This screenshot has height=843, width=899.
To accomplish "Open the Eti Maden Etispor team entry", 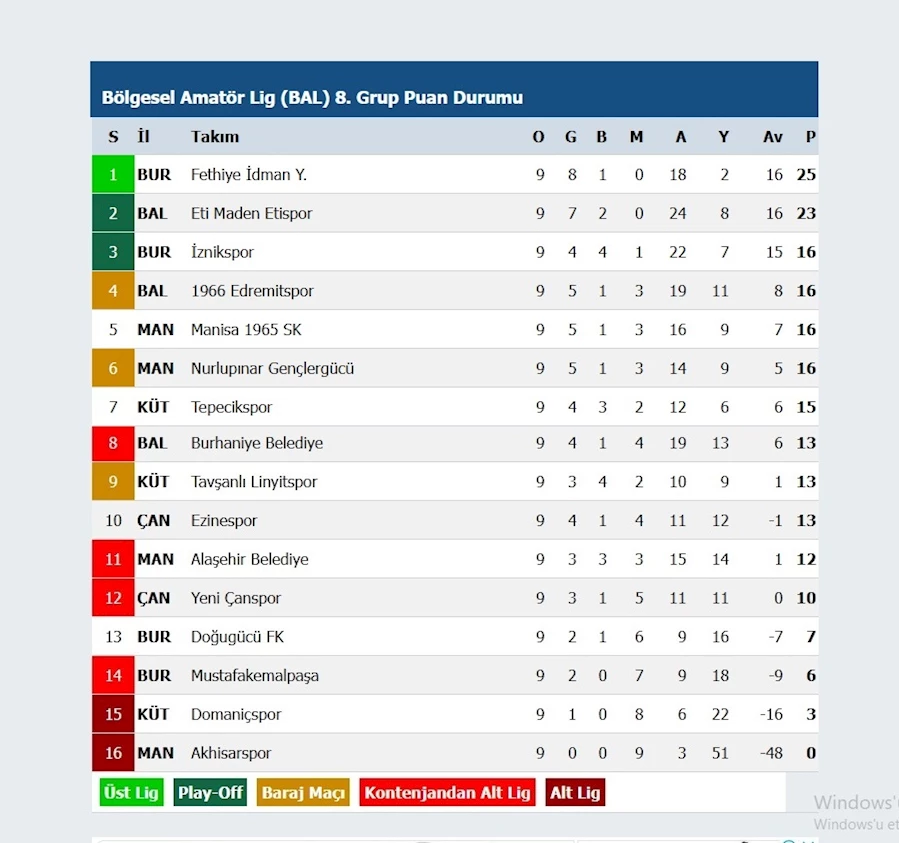I will tap(251, 213).
